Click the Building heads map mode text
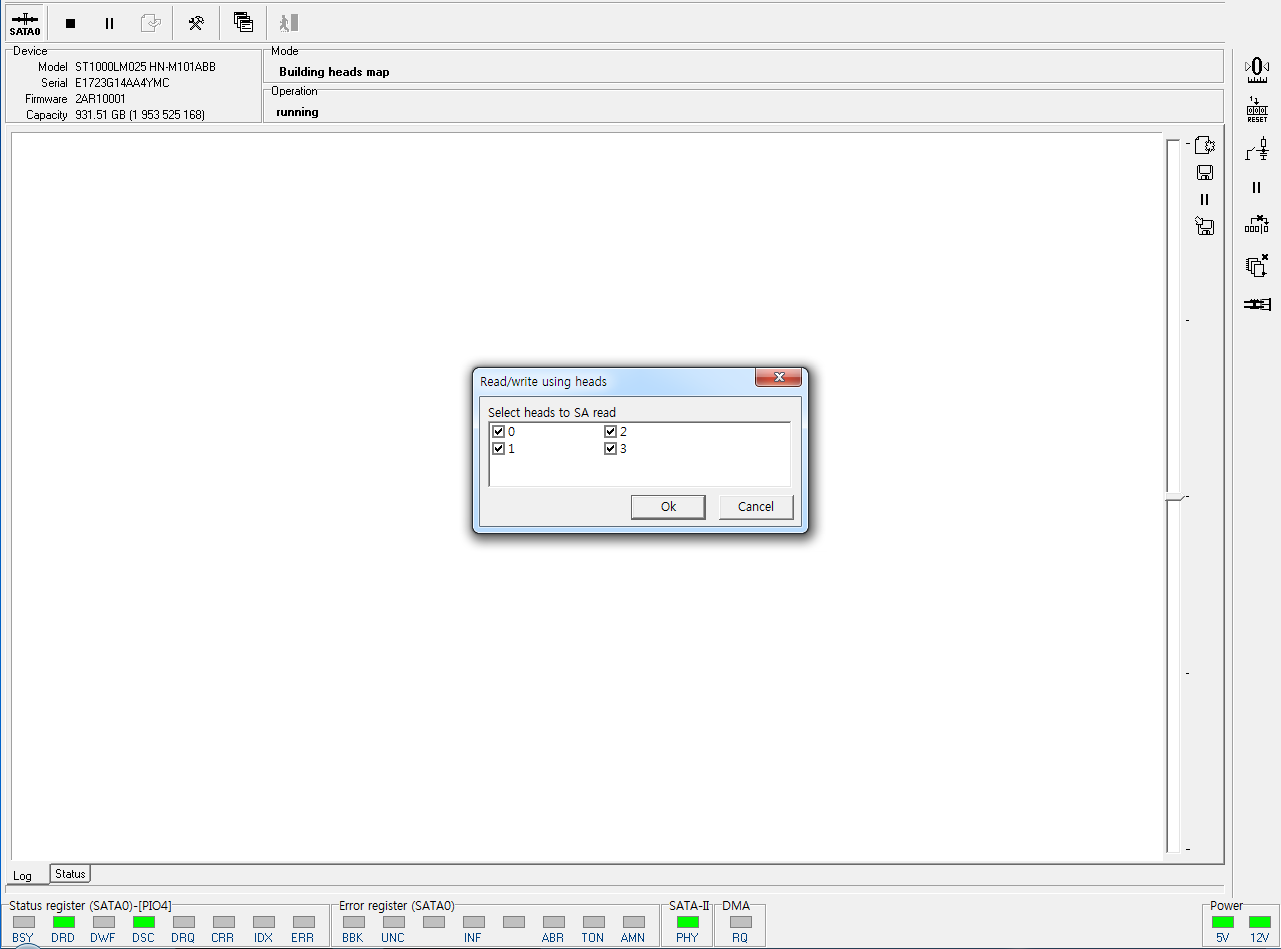1281x949 pixels. pyautogui.click(x=334, y=72)
